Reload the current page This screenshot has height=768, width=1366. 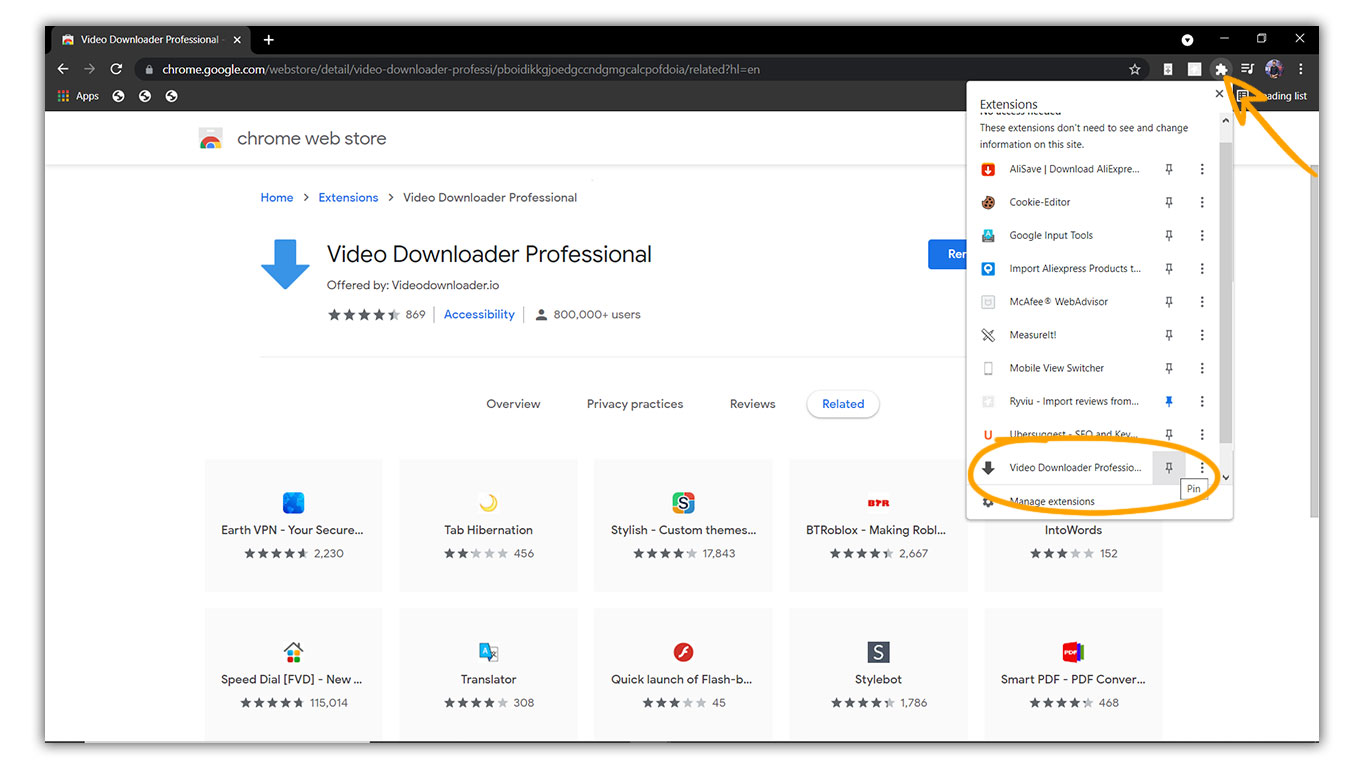pyautogui.click(x=116, y=69)
